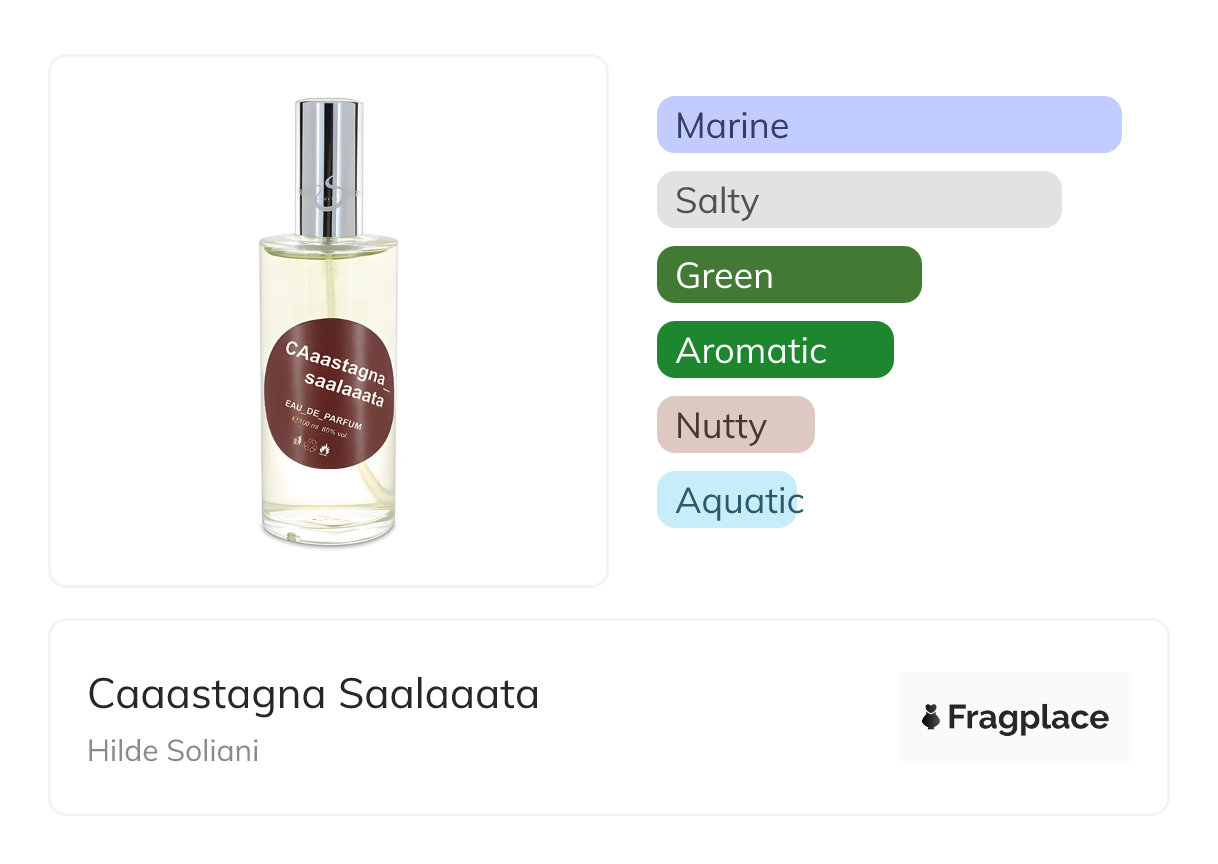Click the Fragplace perfume bottle logo icon
Viewport: 1218px width, 864px height.
pos(931,718)
